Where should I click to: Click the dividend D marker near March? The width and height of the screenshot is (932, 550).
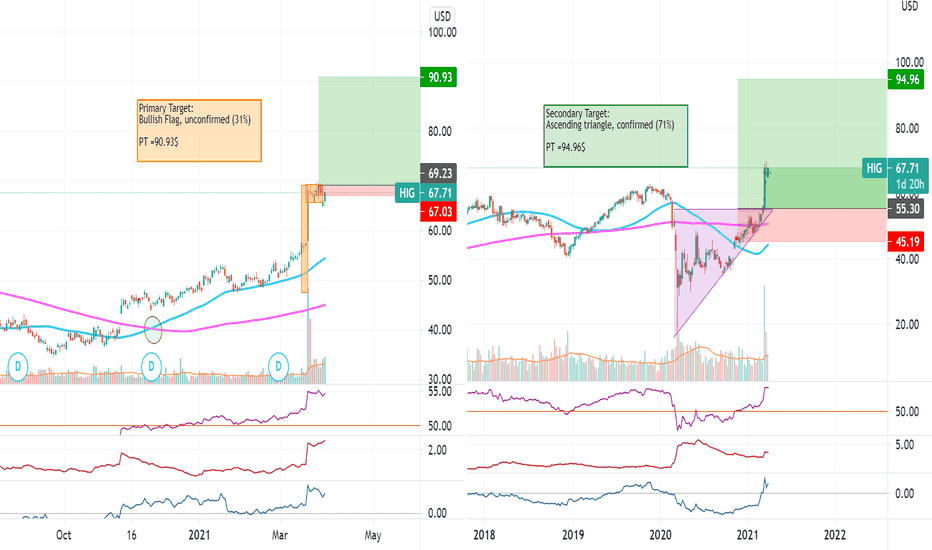(278, 367)
